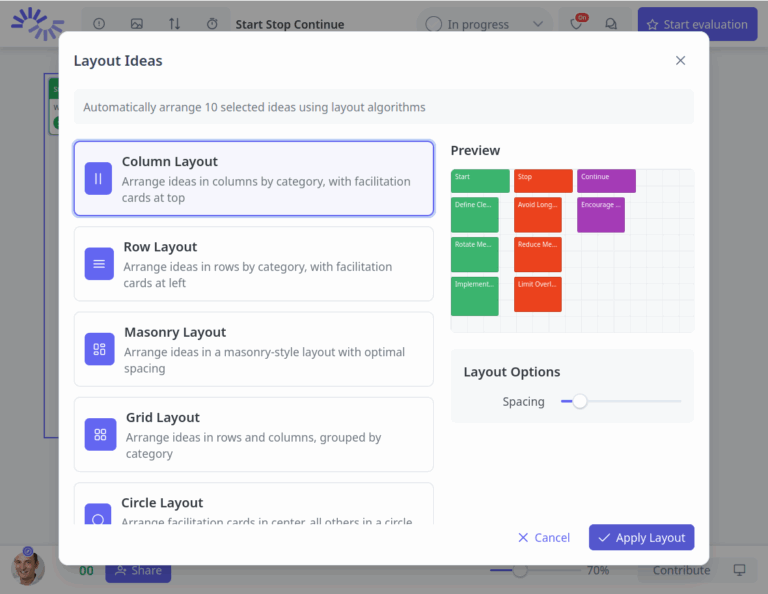
Task: Adjust the Spacing slider handle
Action: coord(579,401)
